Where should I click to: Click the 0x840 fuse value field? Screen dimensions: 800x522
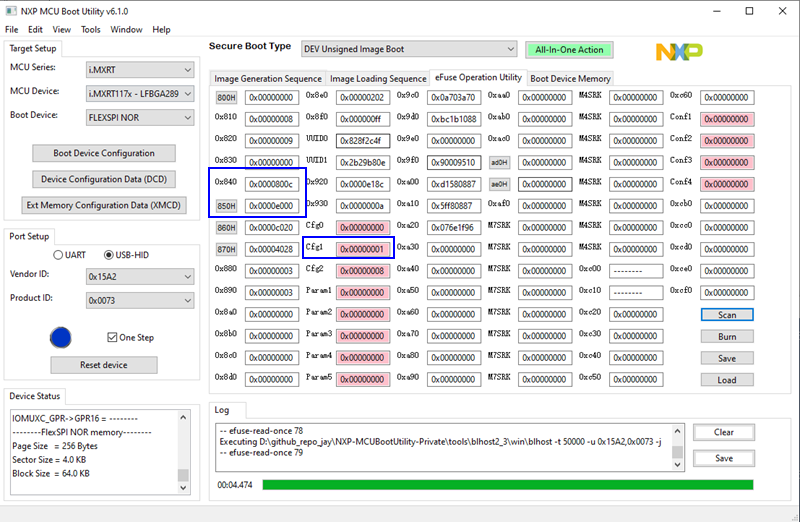coord(272,184)
